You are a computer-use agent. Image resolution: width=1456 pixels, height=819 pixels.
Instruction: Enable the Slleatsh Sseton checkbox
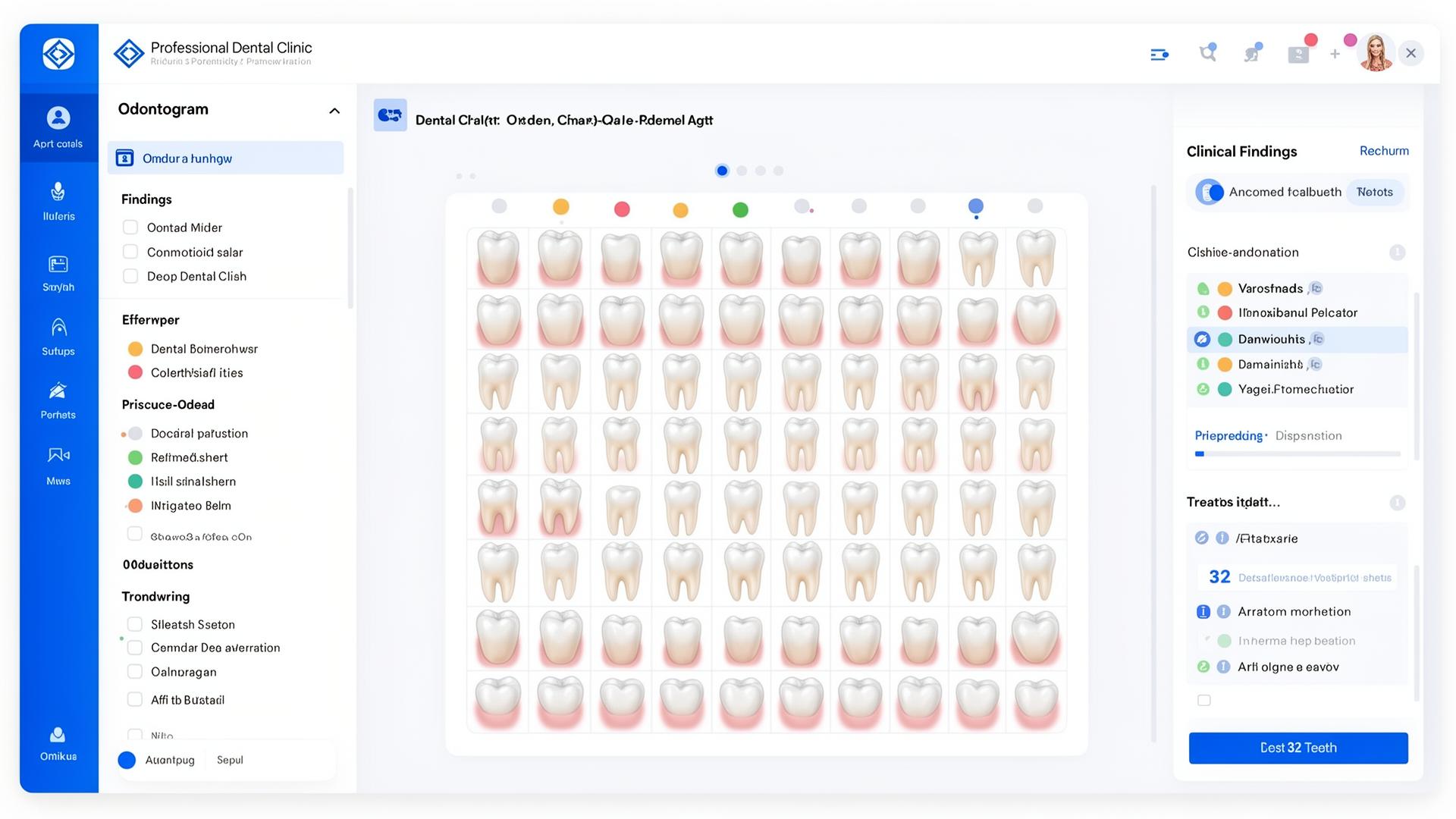tap(135, 624)
